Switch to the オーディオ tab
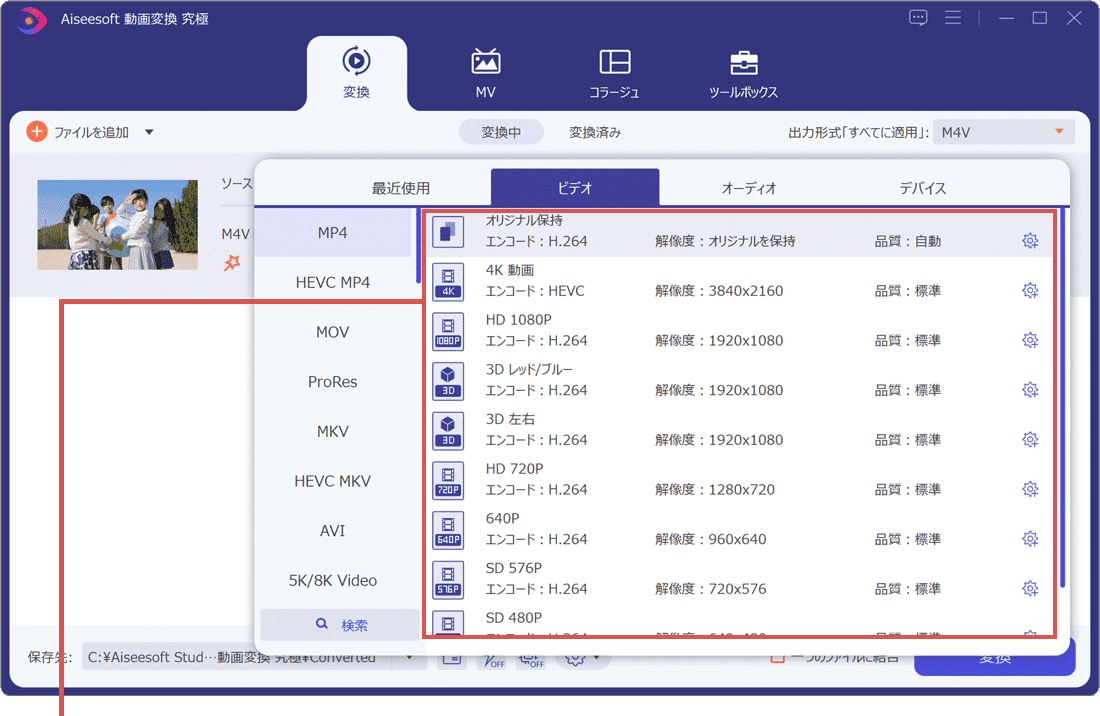Image resolution: width=1100 pixels, height=716 pixels. point(749,188)
